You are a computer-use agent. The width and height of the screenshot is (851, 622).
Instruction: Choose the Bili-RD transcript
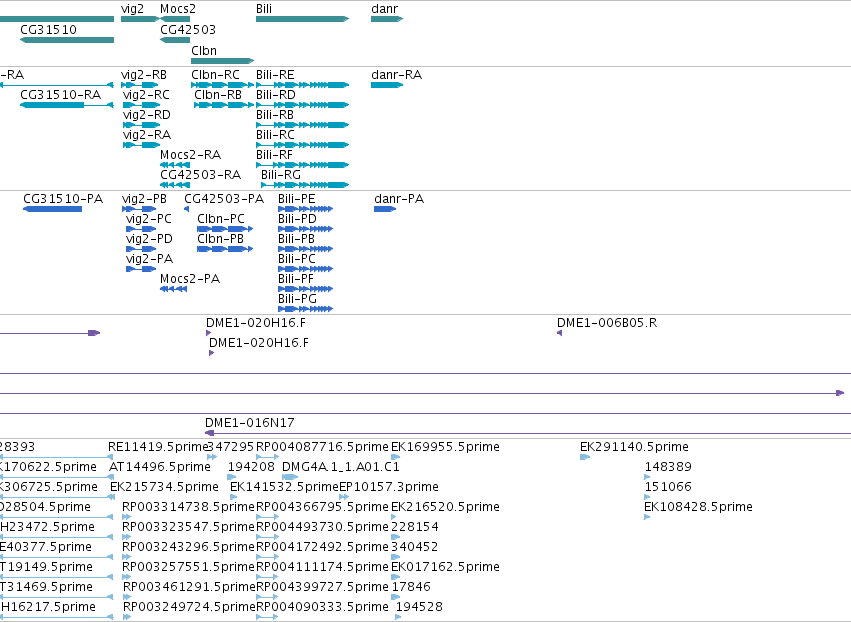tap(302, 105)
